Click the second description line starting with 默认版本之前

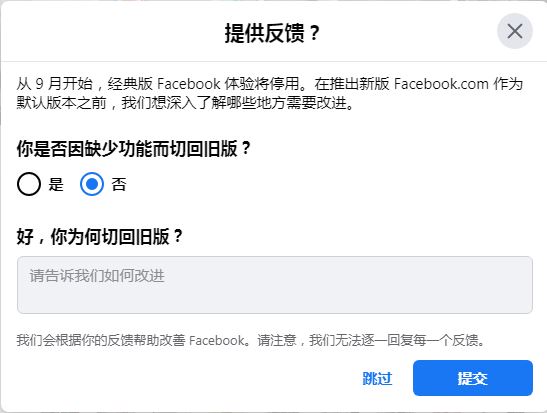click(x=186, y=103)
